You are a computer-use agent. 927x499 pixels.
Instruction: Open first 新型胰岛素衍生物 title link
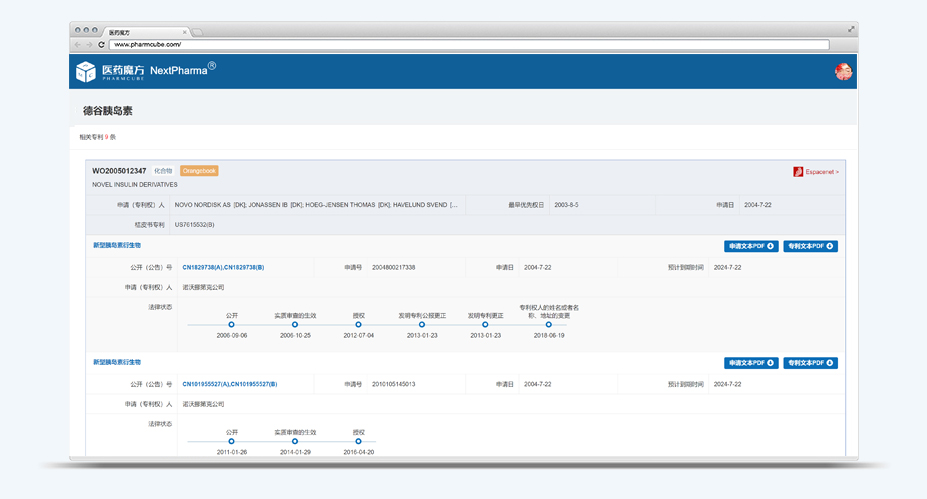117,245
